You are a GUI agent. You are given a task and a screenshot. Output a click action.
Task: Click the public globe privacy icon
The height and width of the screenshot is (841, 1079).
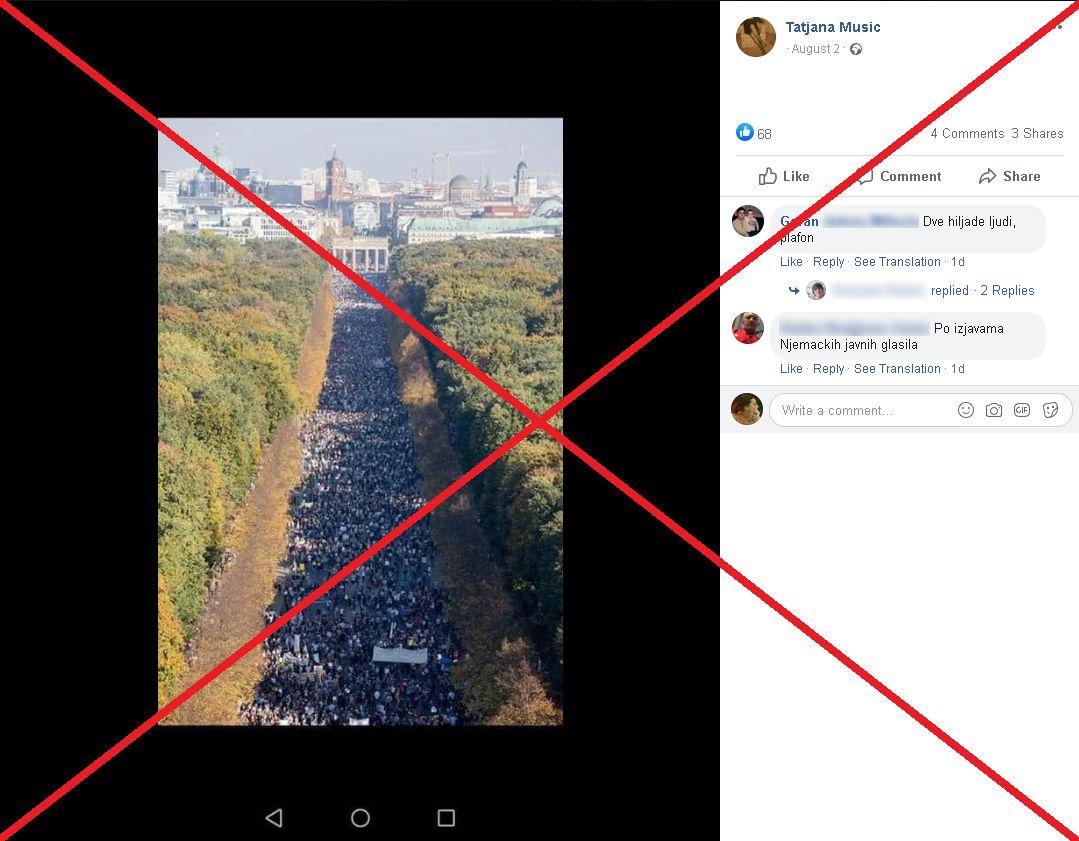point(856,49)
